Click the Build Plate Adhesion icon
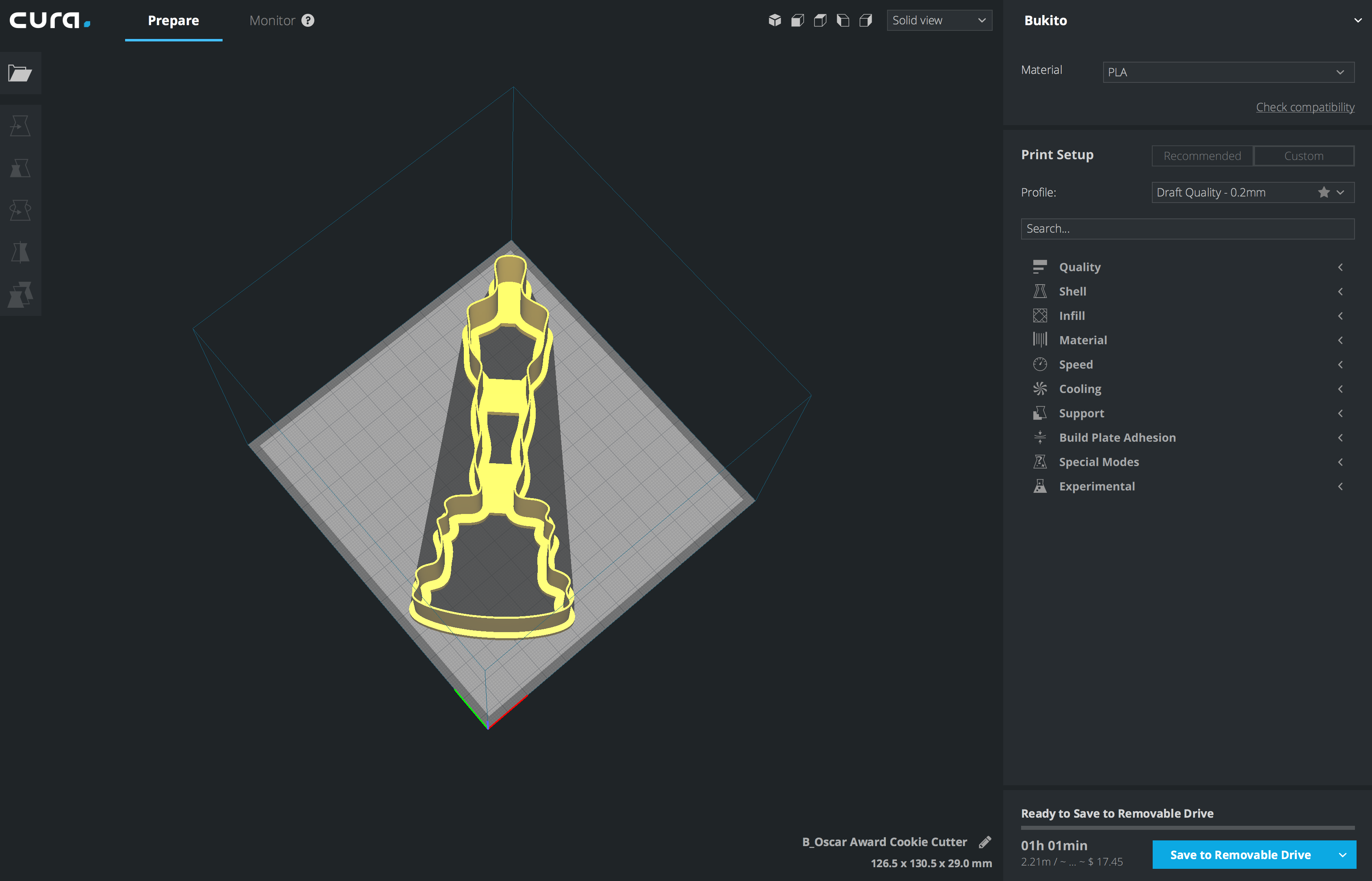 pos(1040,438)
